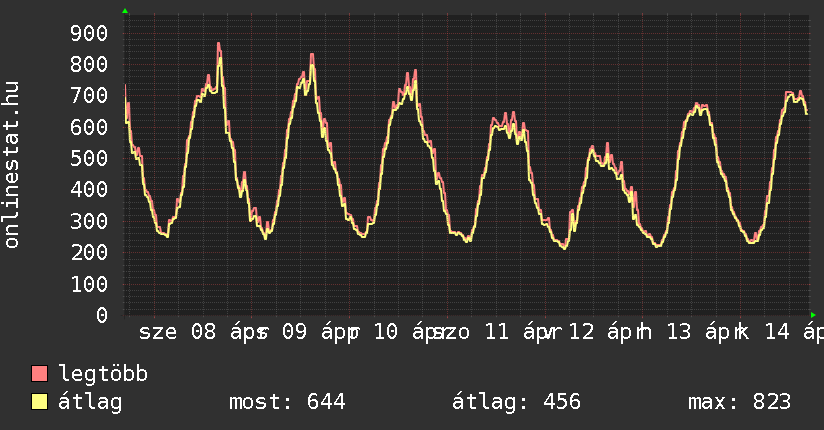The width and height of the screenshot is (824, 430).
Task: Click the red legtöbb legend swatch
Action: click(x=40, y=375)
